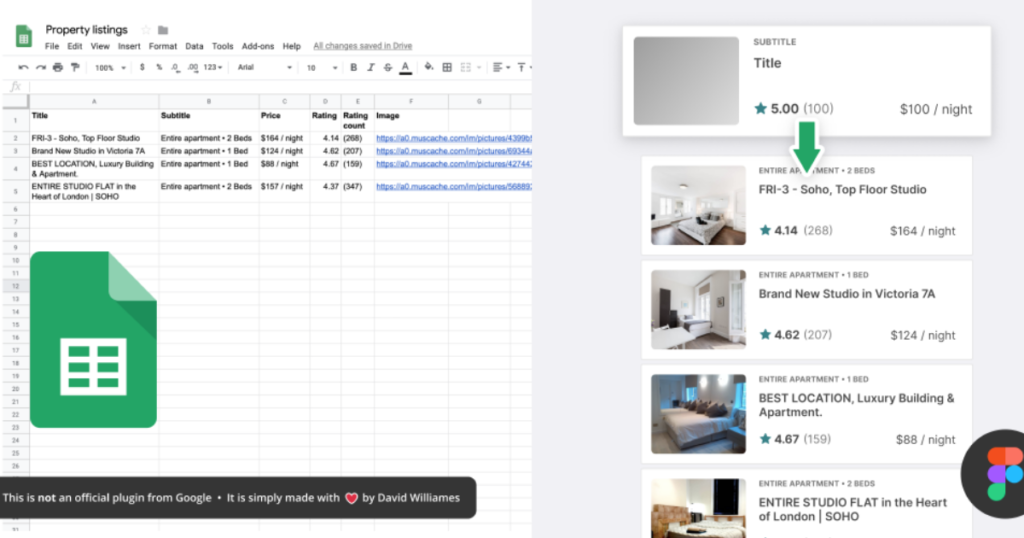The image size is (1024, 538).
Task: Open the Format menu
Action: coord(163,46)
